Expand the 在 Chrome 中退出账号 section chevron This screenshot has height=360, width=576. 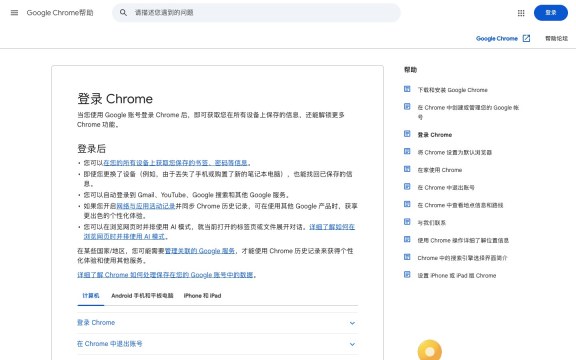tap(352, 344)
